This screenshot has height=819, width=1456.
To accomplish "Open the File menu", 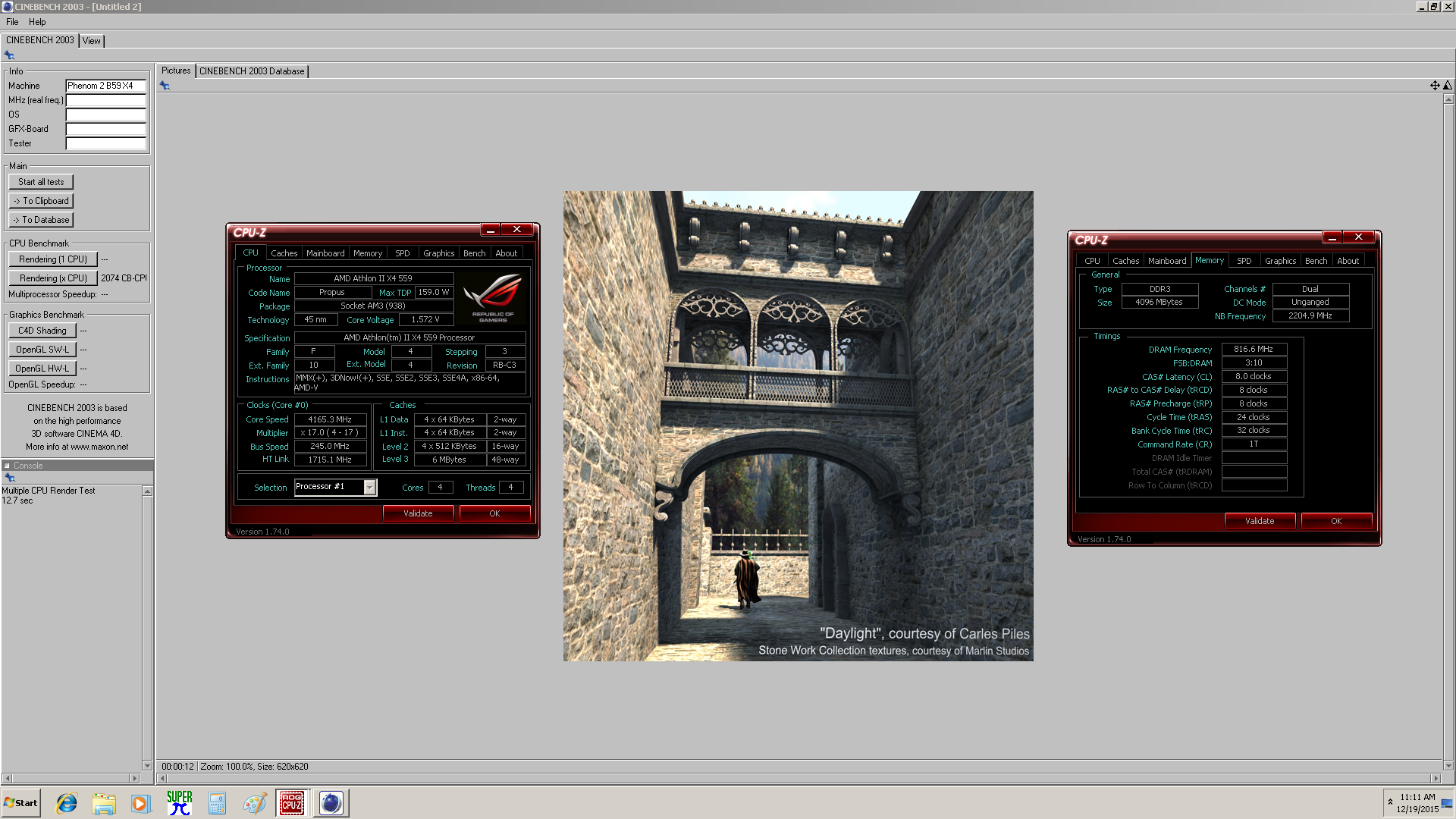I will pos(12,22).
